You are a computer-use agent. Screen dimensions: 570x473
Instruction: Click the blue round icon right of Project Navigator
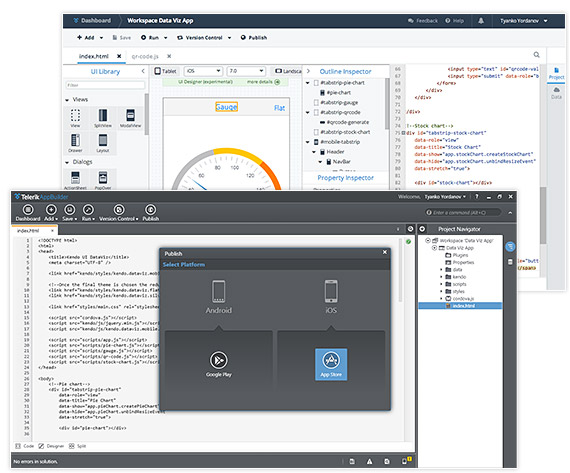pos(510,246)
